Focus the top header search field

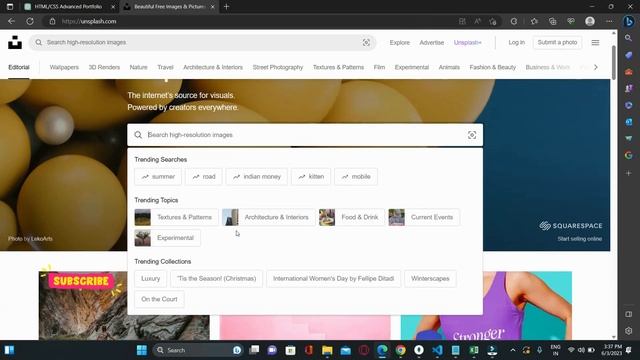pos(202,42)
